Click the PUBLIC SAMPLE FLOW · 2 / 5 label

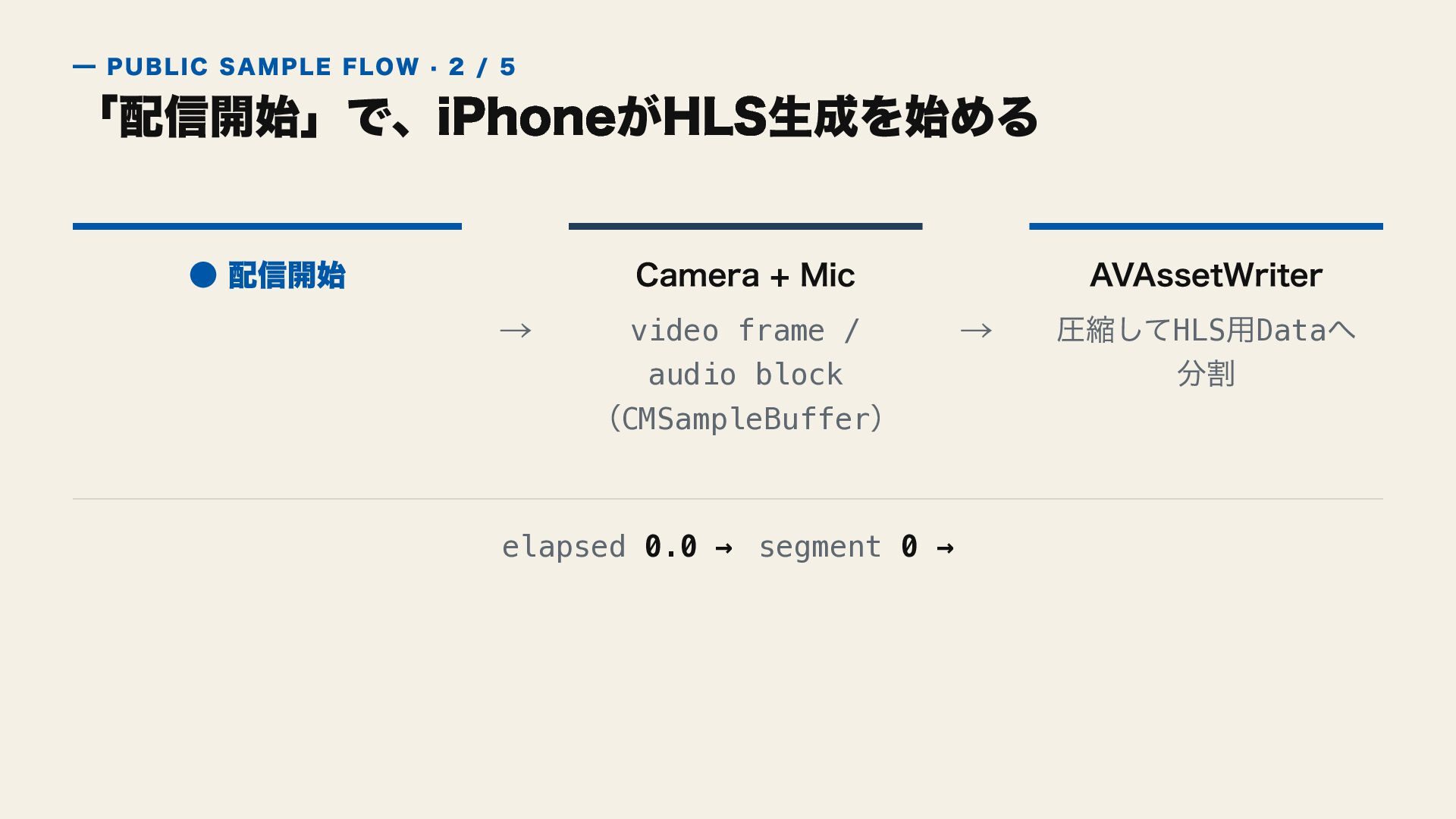click(x=311, y=67)
